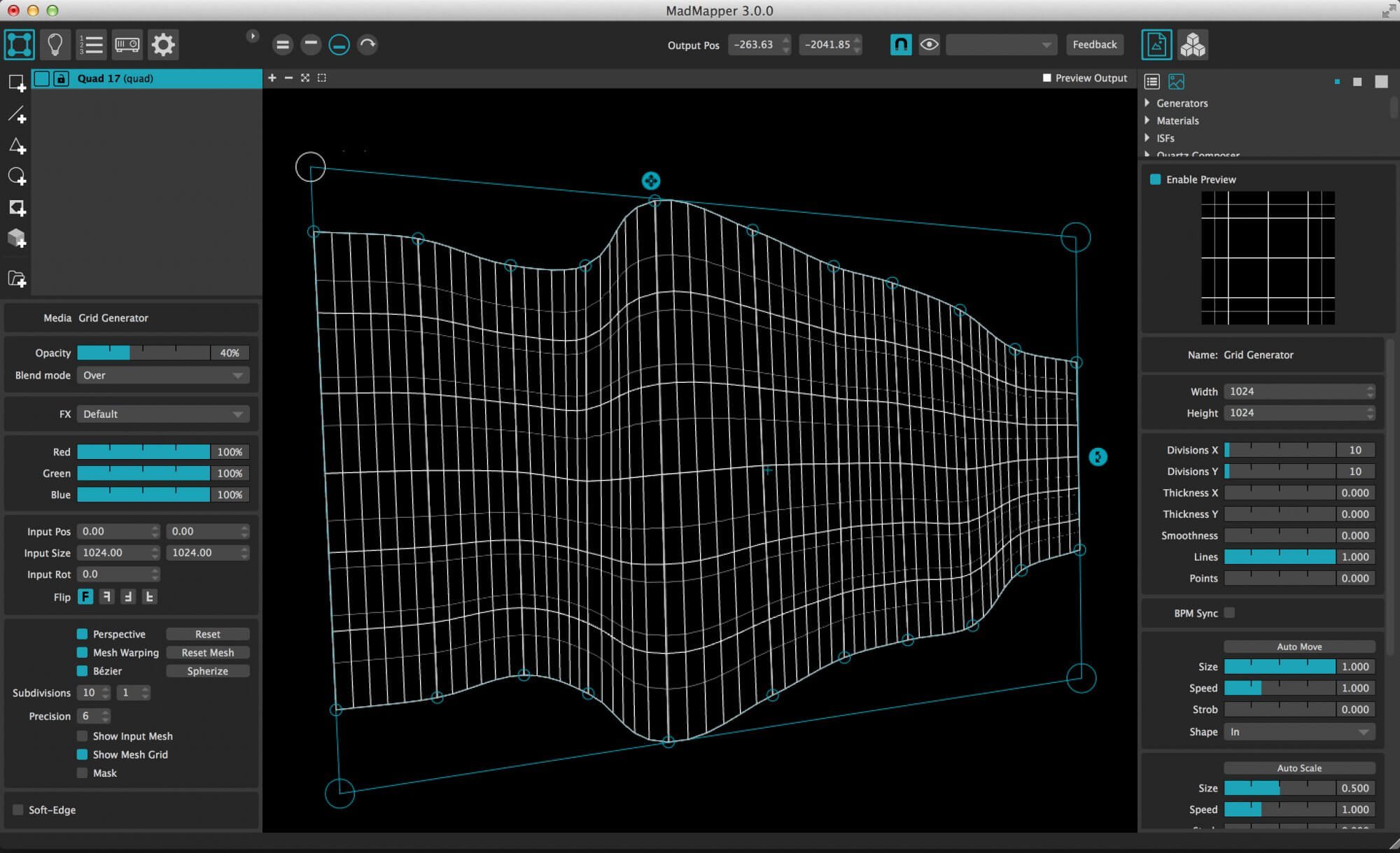Viewport: 1400px width, 853px height.
Task: Enable the Soft-Edge checkbox
Action: click(17, 810)
